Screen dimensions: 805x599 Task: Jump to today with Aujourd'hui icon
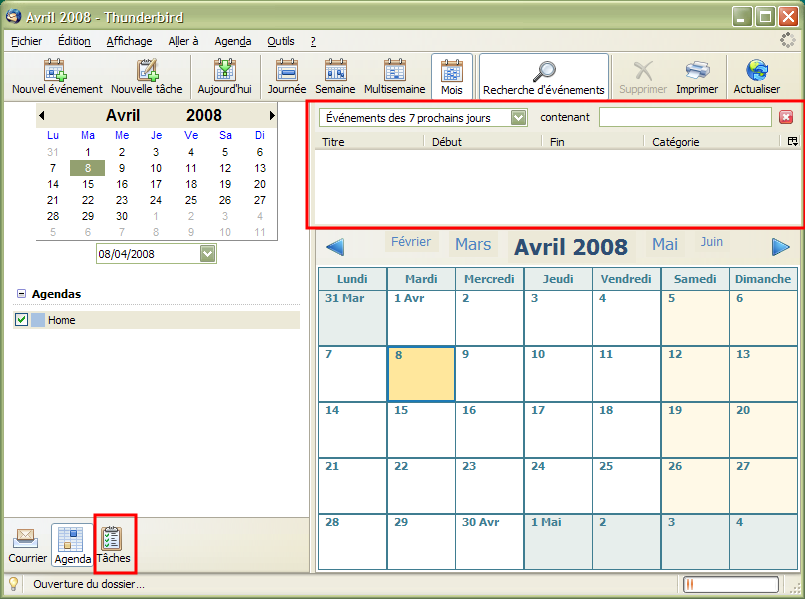(x=224, y=70)
